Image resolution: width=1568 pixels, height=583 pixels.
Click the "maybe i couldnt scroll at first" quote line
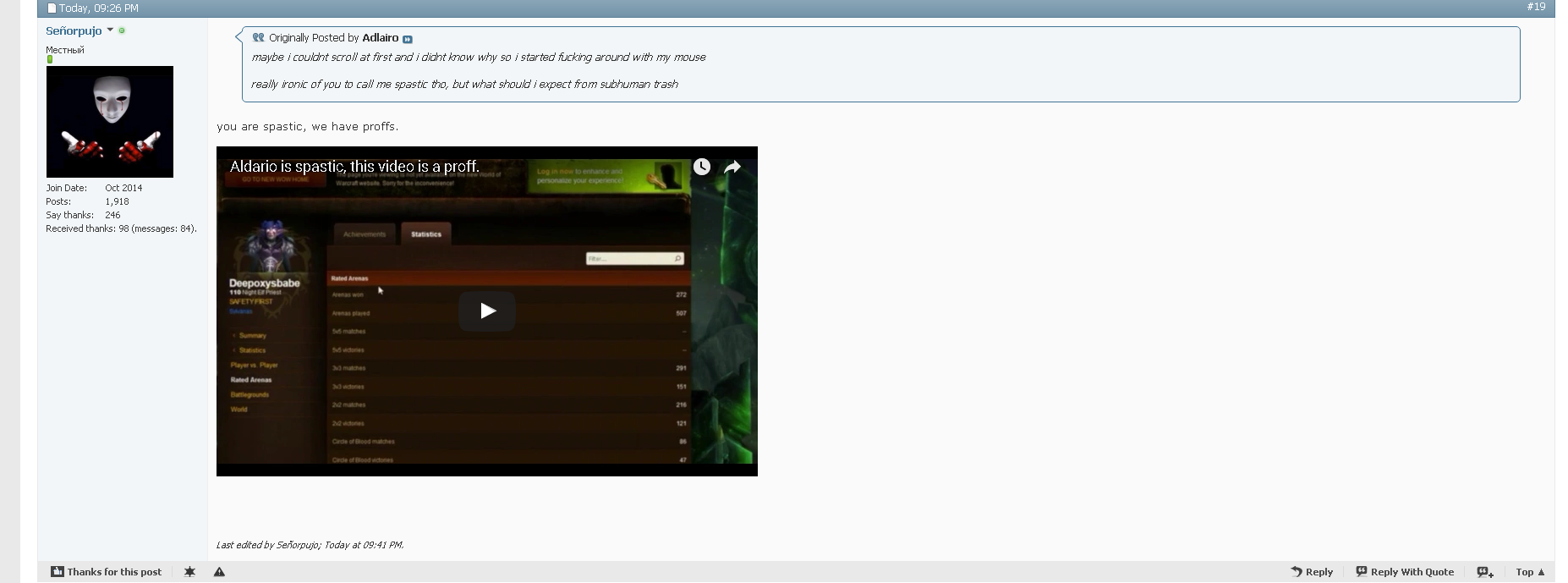coord(478,58)
